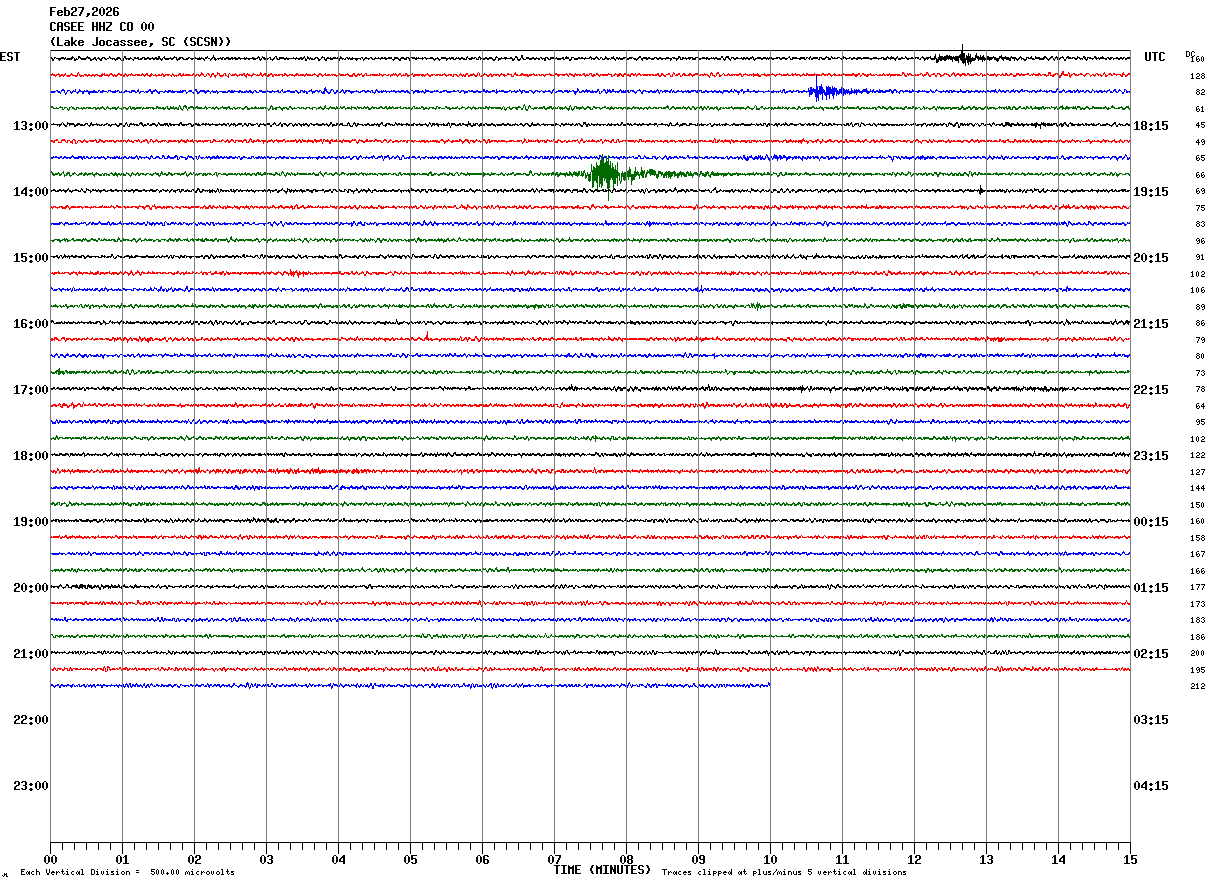Click the "03" minute tick label
1210x886 pixels.
tap(266, 859)
